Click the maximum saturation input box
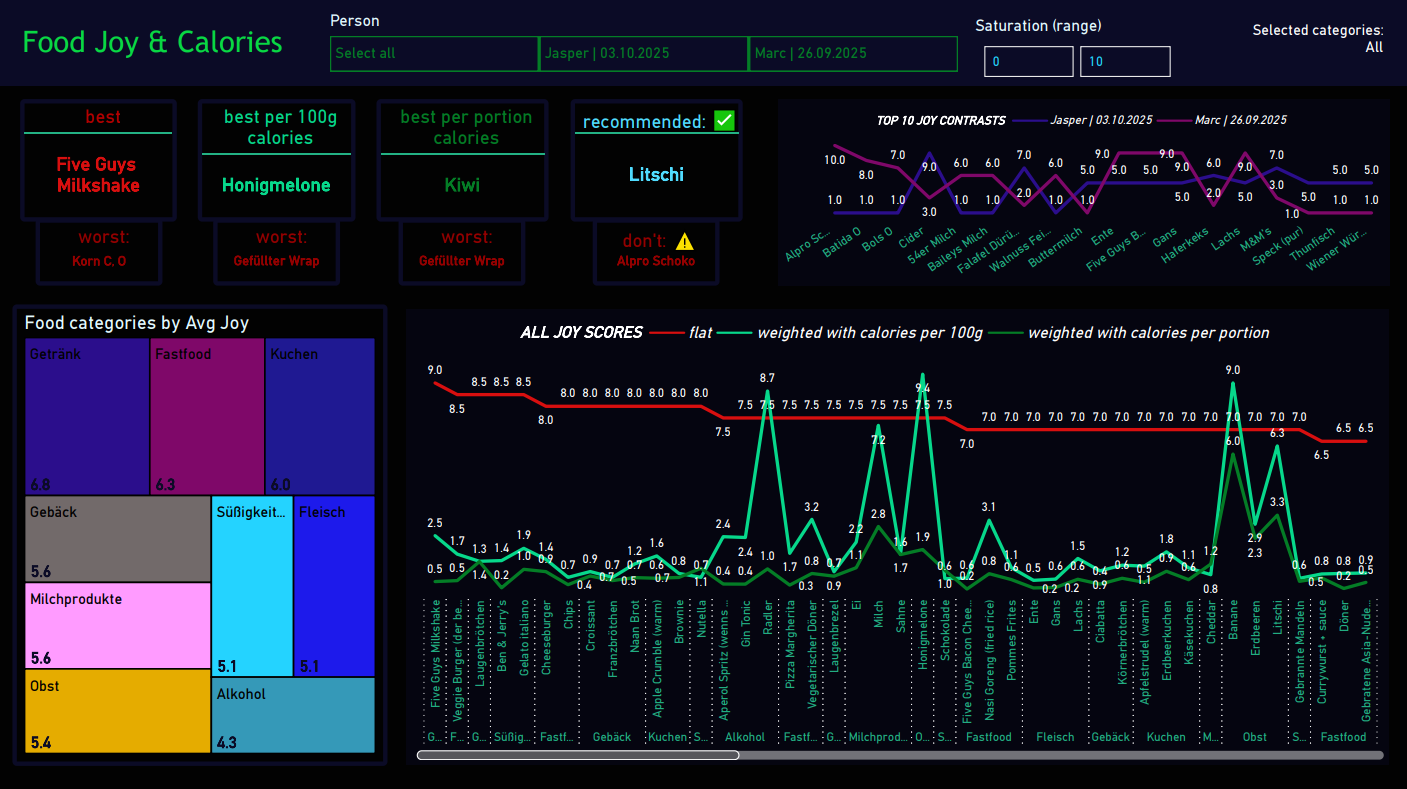Image resolution: width=1407 pixels, height=789 pixels. click(x=1124, y=62)
